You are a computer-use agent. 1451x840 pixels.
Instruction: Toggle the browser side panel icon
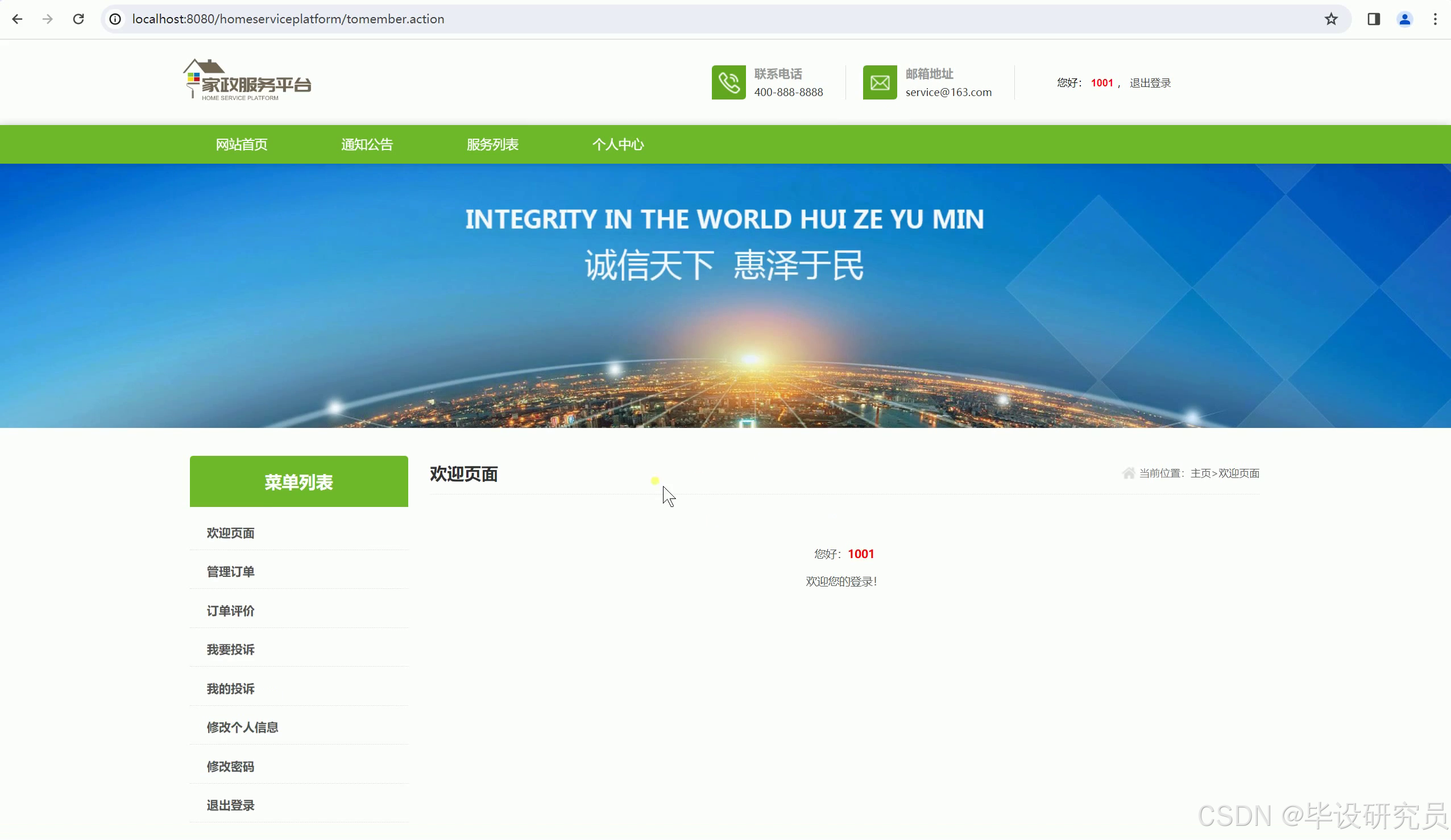[1373, 19]
